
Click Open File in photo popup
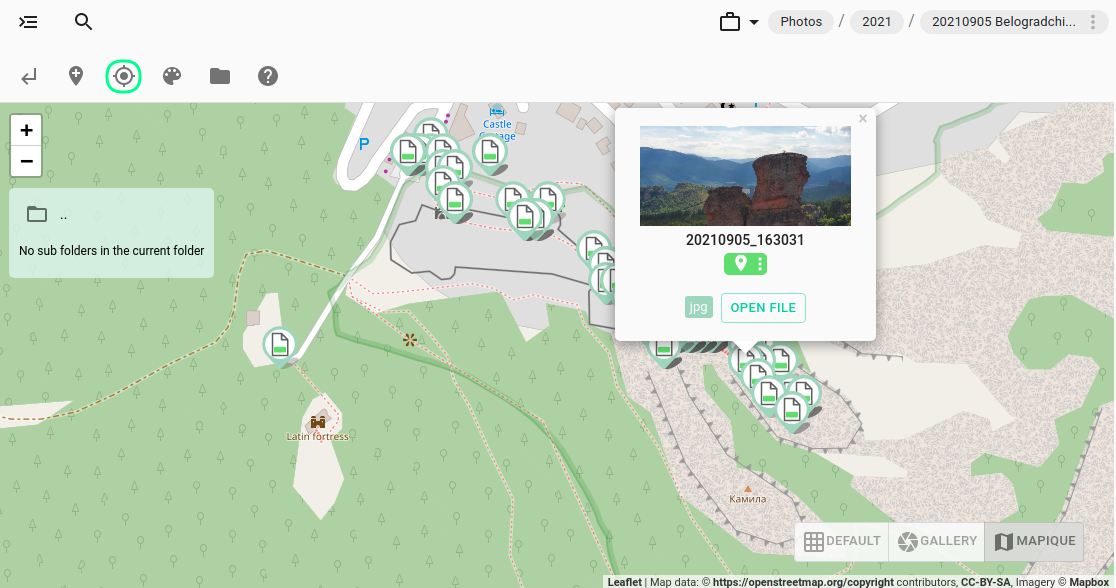tap(763, 308)
